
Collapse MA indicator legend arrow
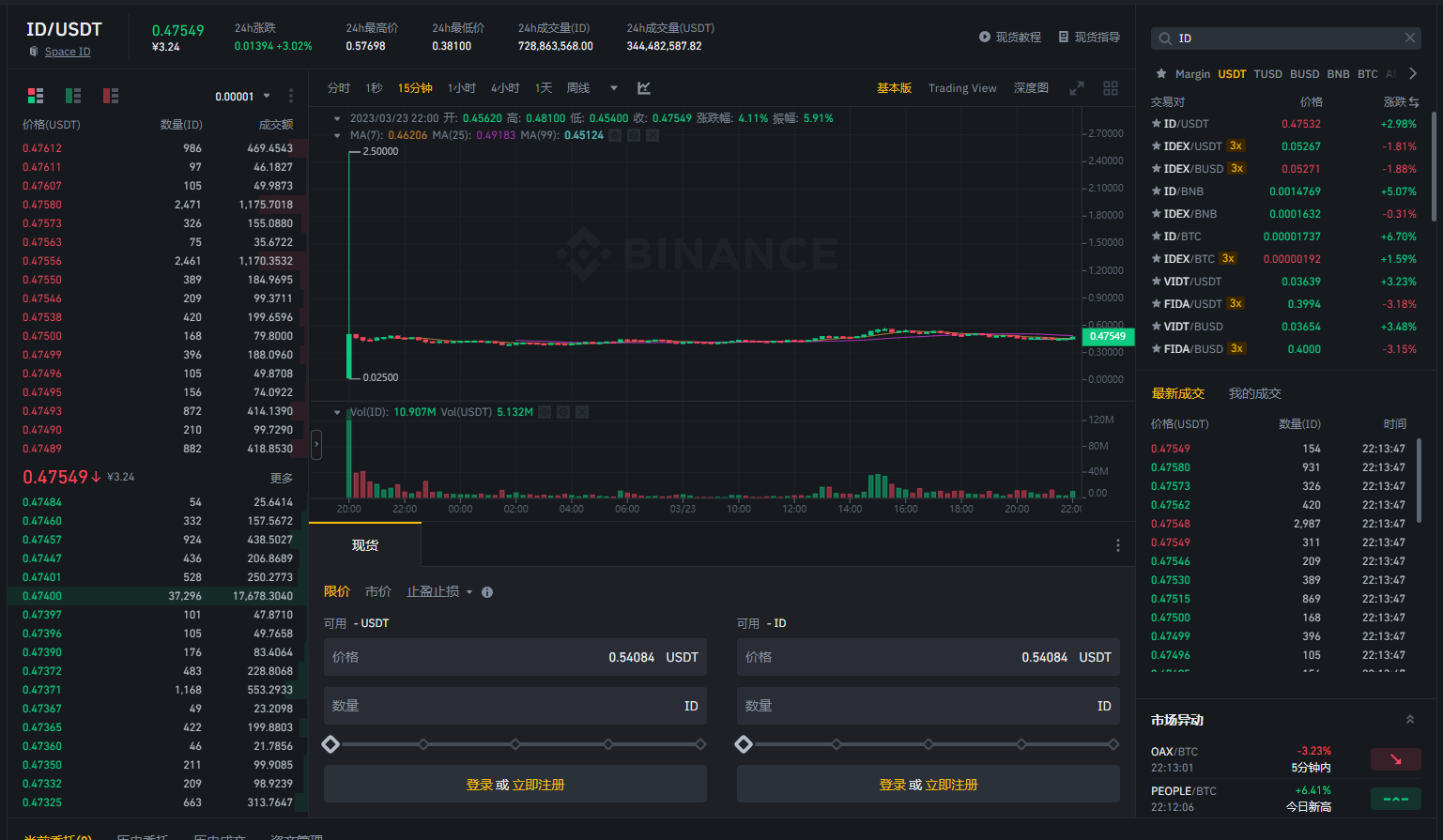(x=338, y=135)
